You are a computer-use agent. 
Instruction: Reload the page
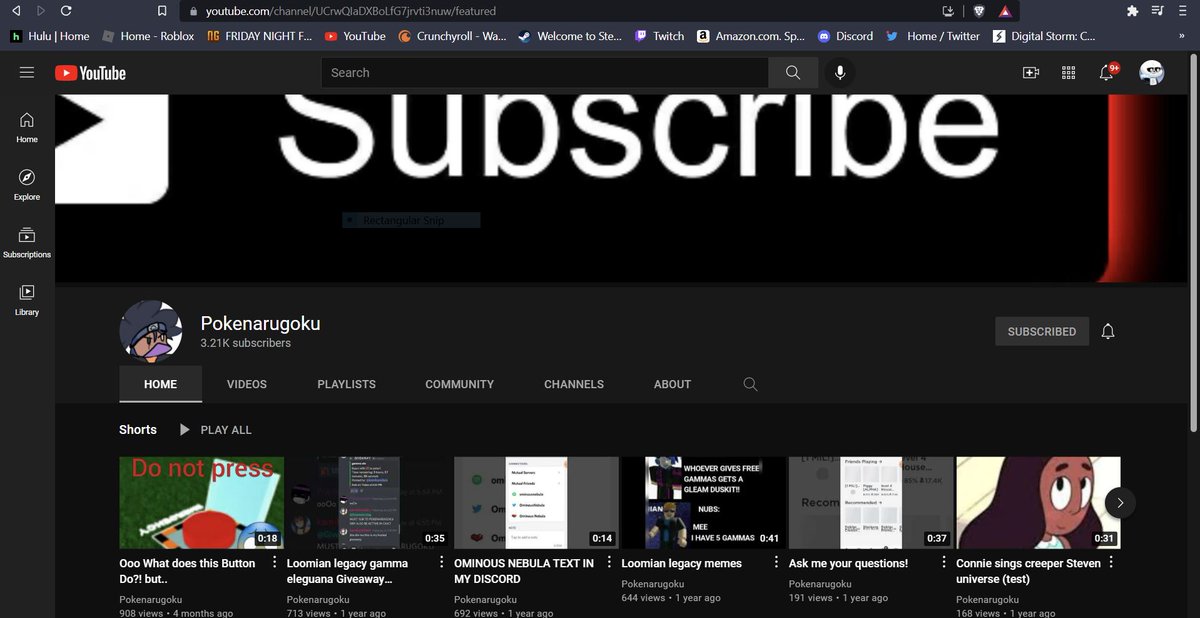[66, 11]
